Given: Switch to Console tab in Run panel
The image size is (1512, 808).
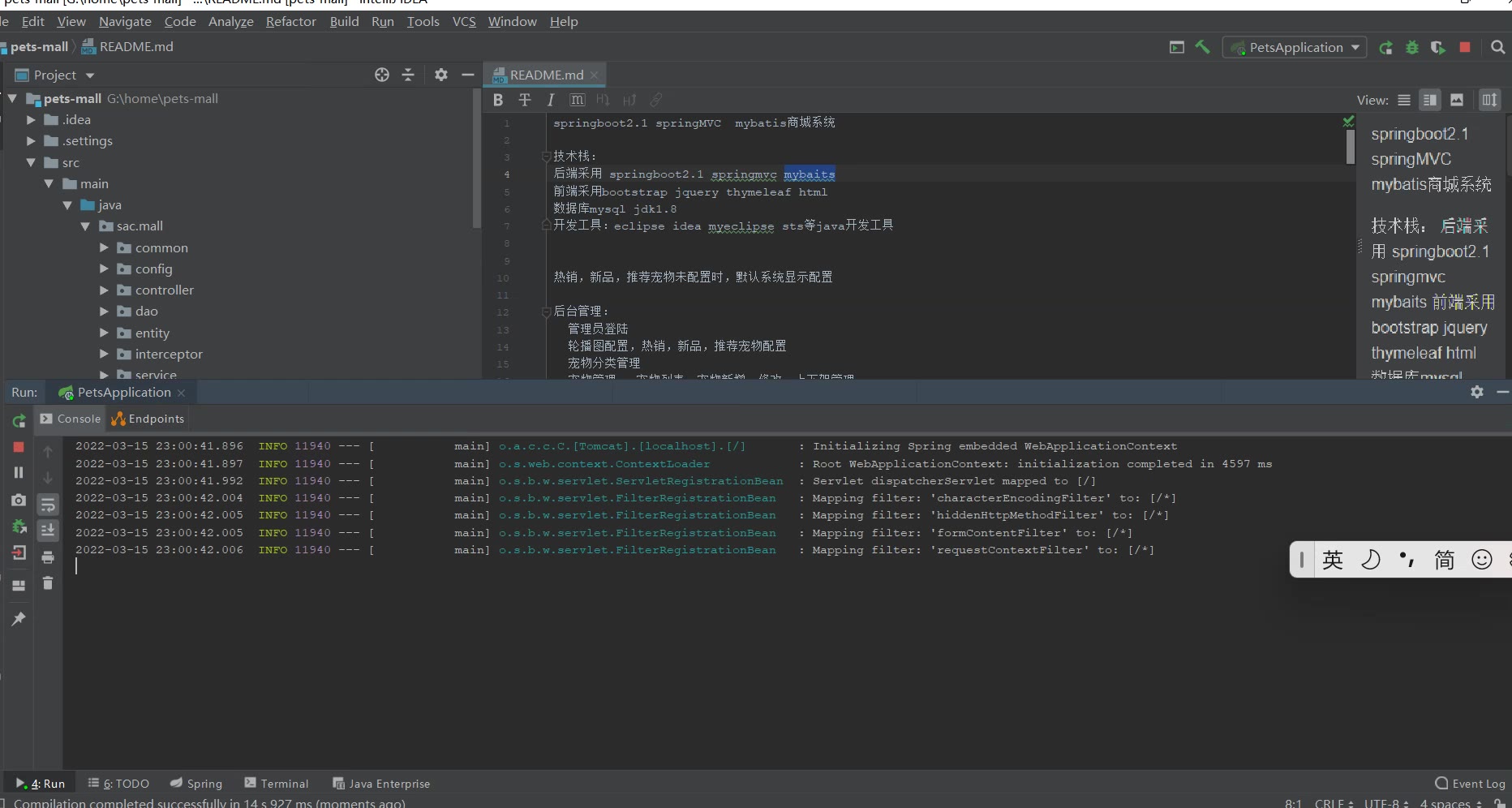Looking at the screenshot, I should (x=71, y=419).
